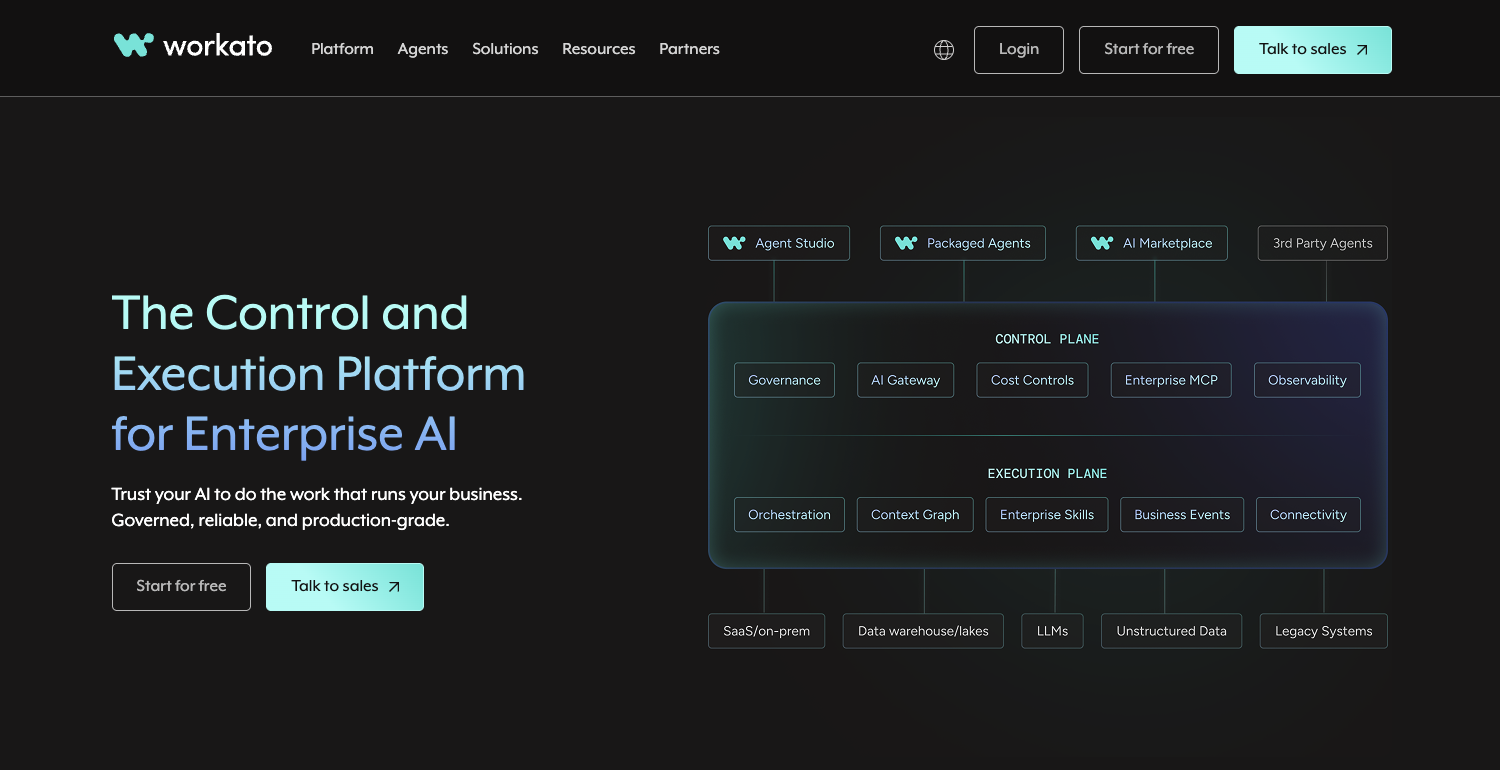Click the Workato icon on AI Marketplace

1102,243
